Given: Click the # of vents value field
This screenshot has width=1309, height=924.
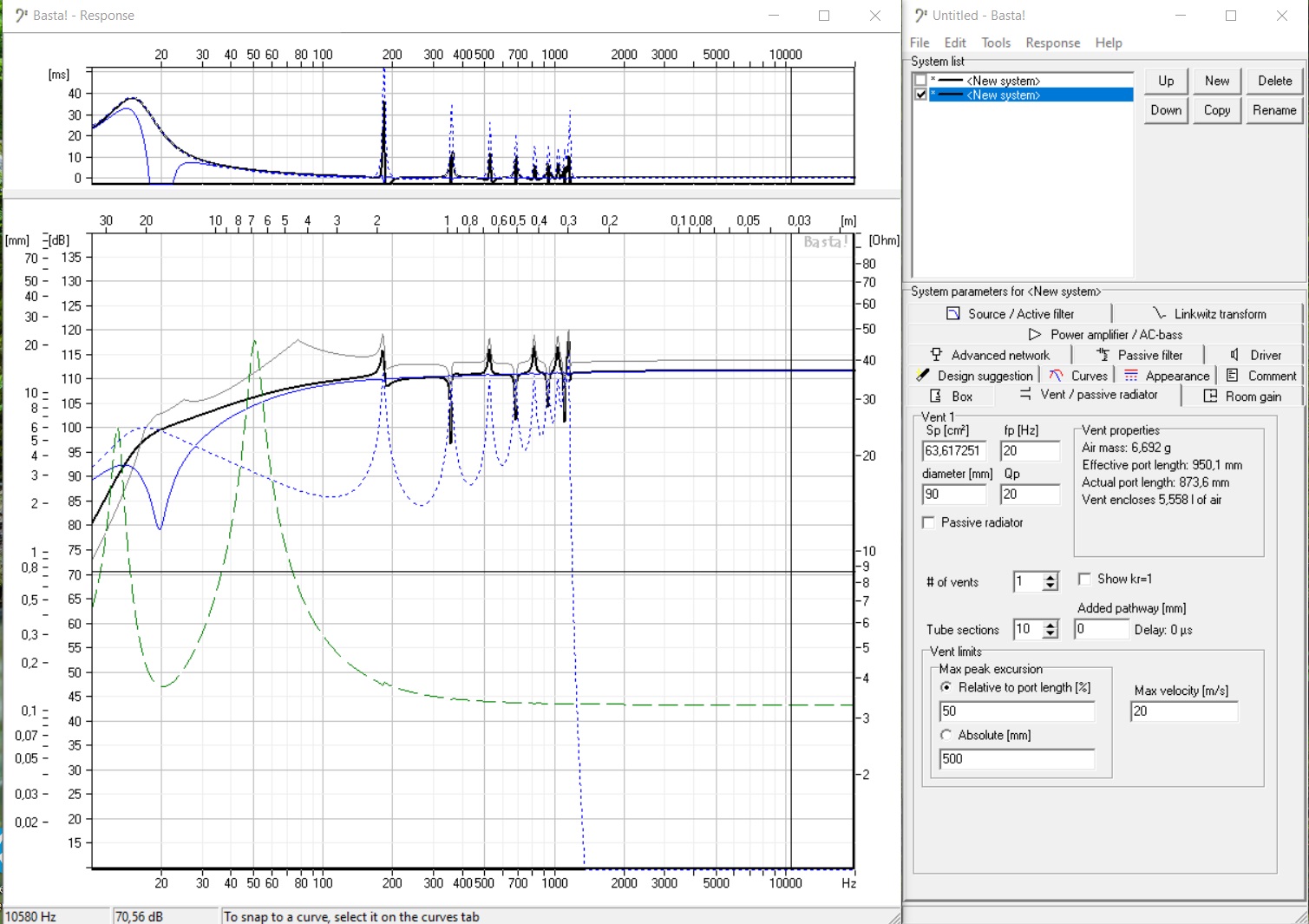Looking at the screenshot, I should [x=1028, y=582].
